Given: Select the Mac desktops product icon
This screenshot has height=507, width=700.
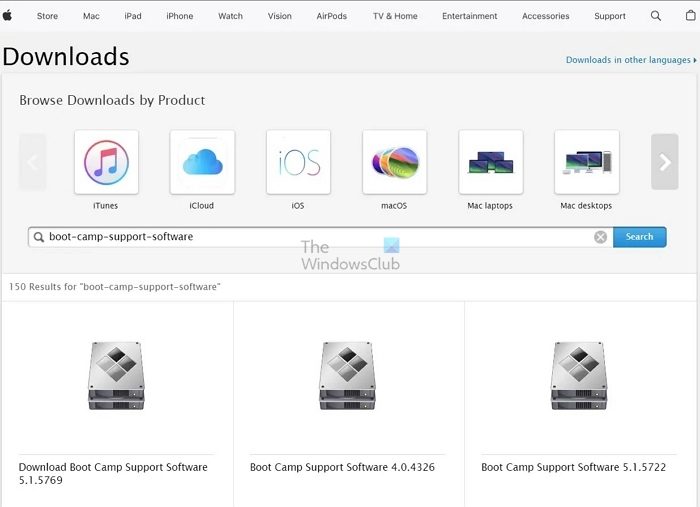Looking at the screenshot, I should [587, 162].
